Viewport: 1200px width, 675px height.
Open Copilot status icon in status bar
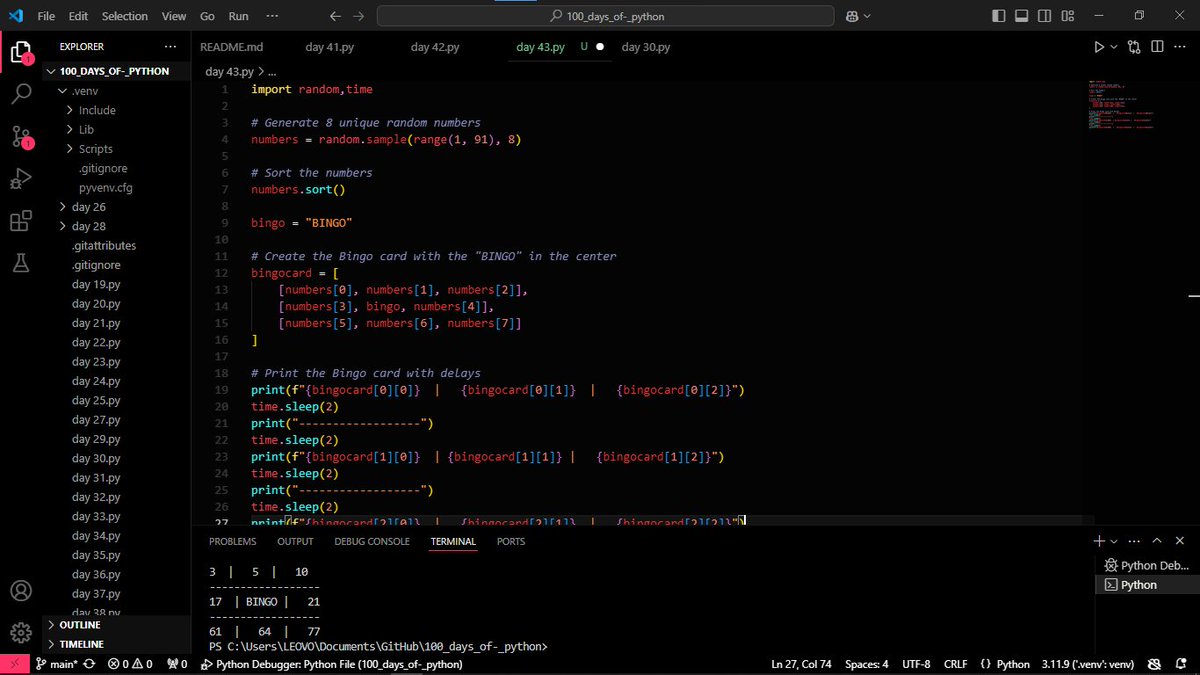1154,664
